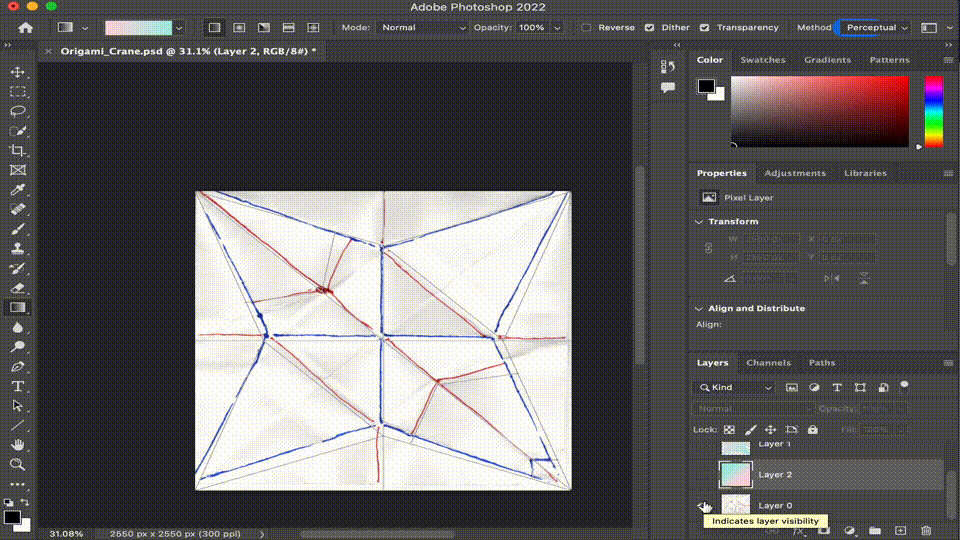Select the Crop tool

coord(18,151)
